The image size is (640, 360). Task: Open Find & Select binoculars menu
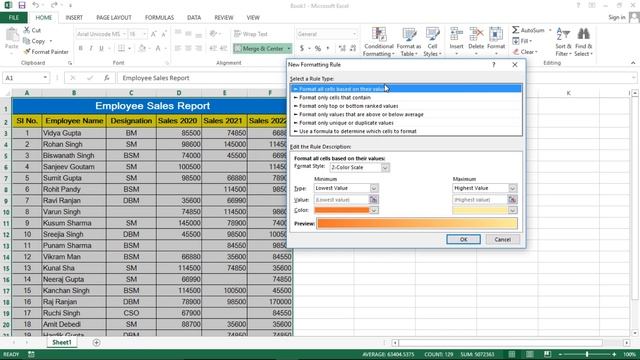pos(583,42)
